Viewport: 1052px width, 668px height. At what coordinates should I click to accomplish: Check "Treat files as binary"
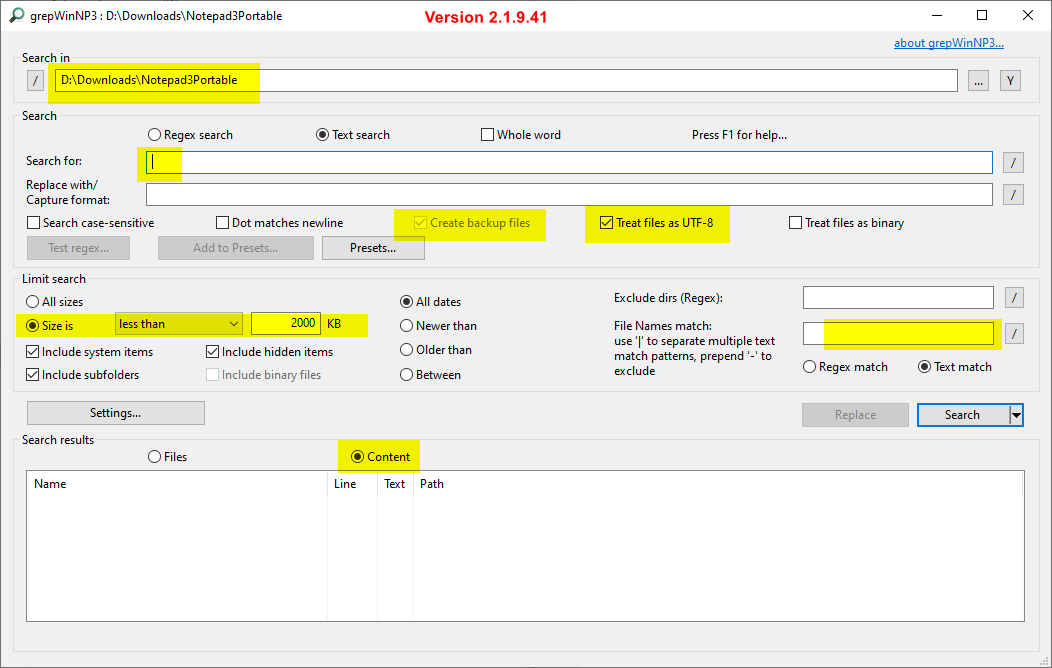coord(796,222)
